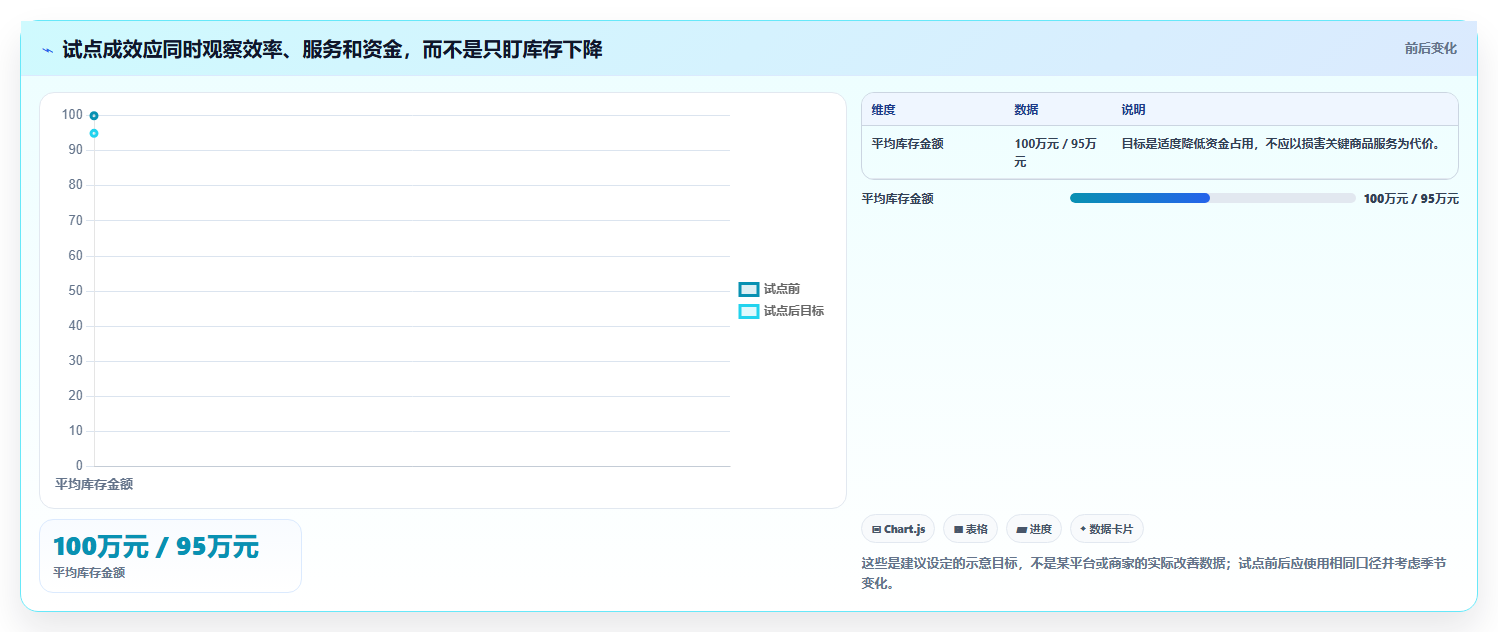This screenshot has height=632, width=1498.
Task: Click the 数据卡片 tag chip
Action: (1107, 529)
